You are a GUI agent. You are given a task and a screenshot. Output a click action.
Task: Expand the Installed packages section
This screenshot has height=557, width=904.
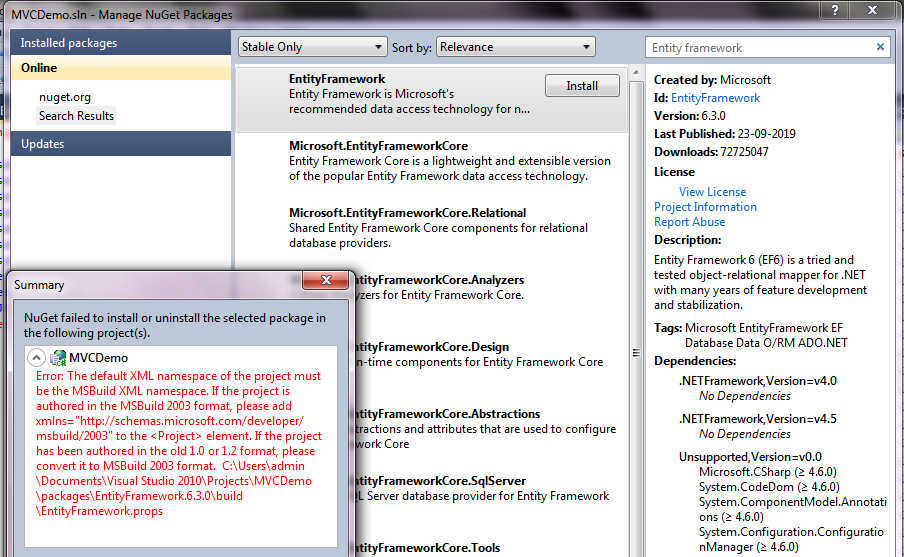[121, 43]
